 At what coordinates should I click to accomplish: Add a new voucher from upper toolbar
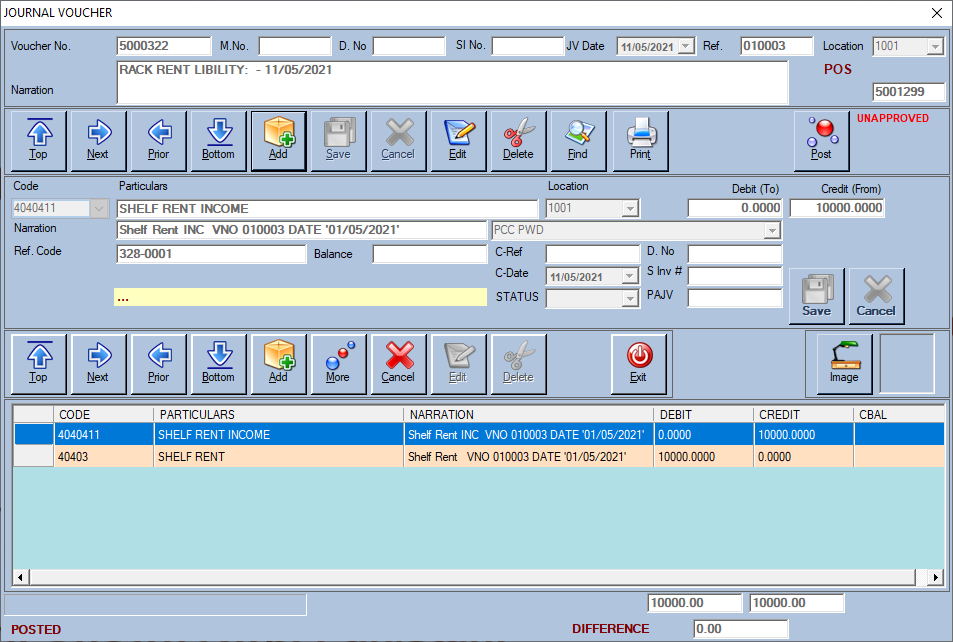point(279,140)
